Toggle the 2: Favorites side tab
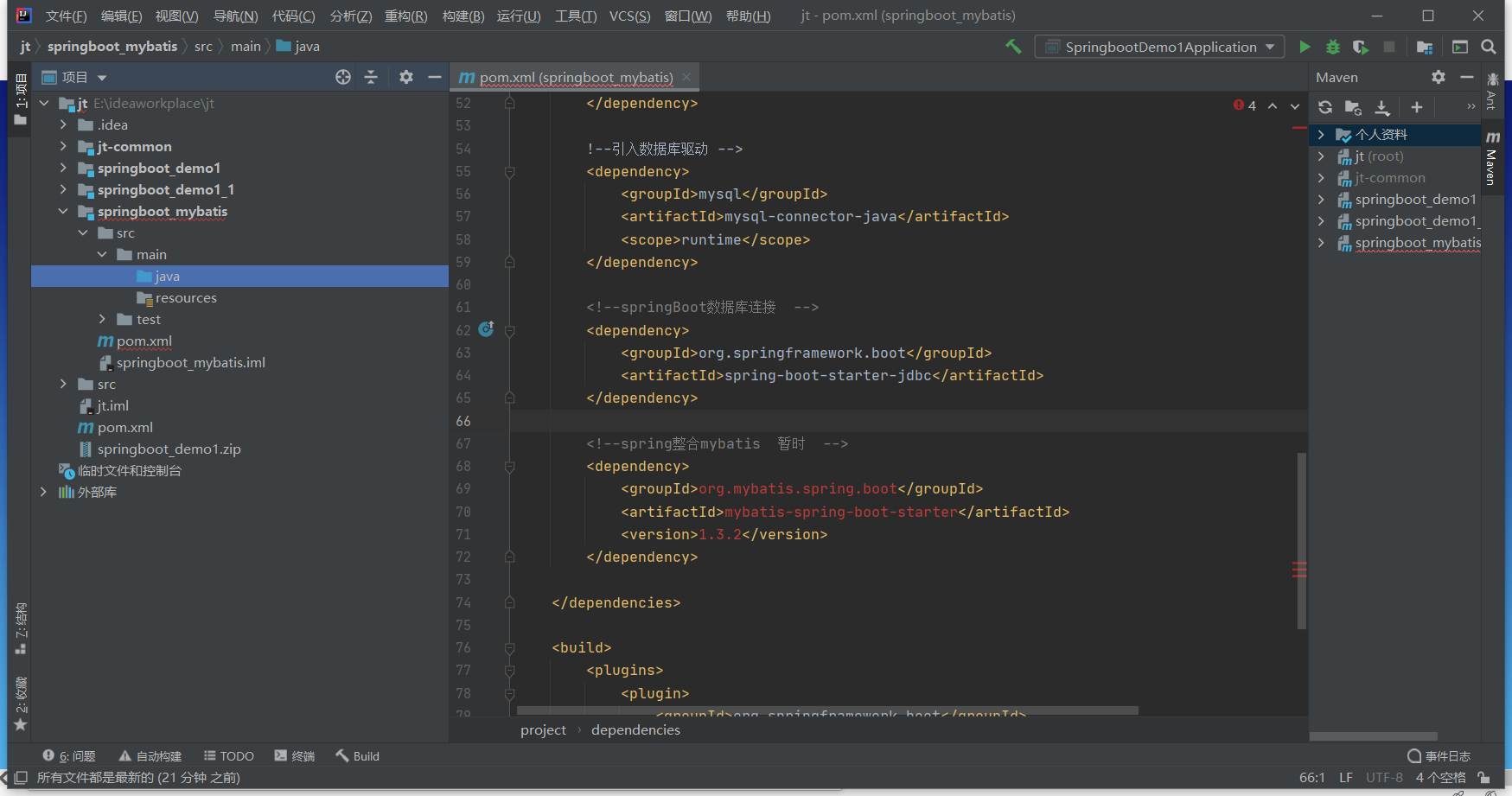This screenshot has width=1512, height=796. pos(21,703)
